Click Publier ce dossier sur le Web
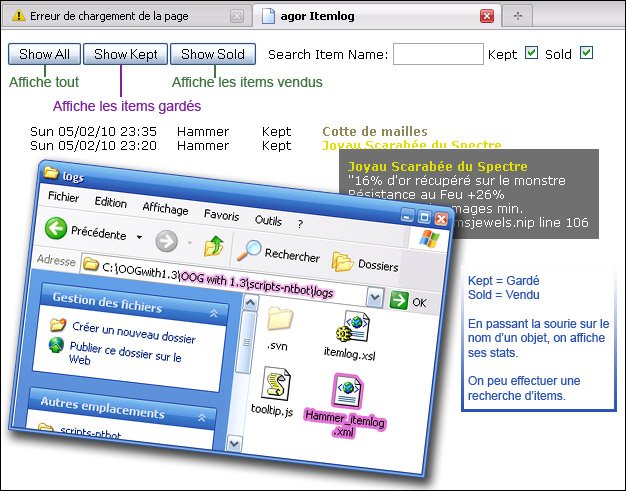This screenshot has width=626, height=491. 125,354
